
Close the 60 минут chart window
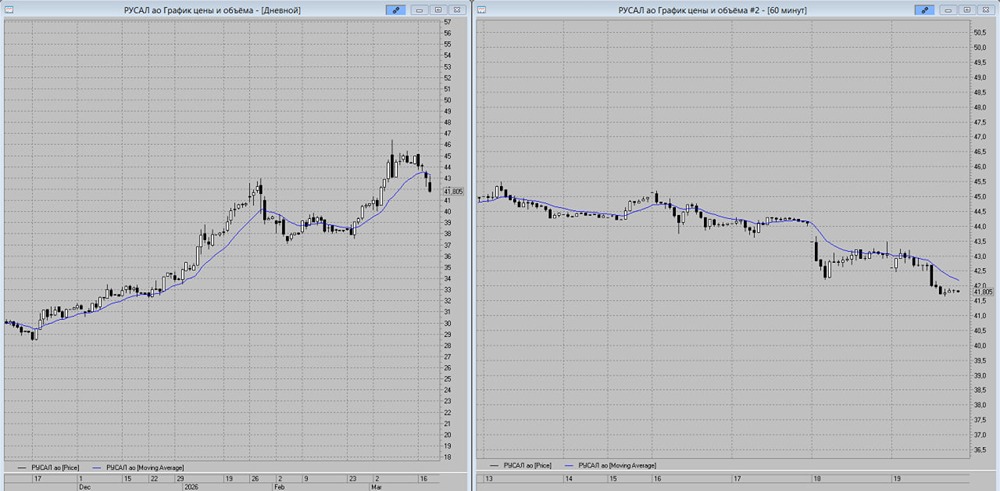click(985, 10)
